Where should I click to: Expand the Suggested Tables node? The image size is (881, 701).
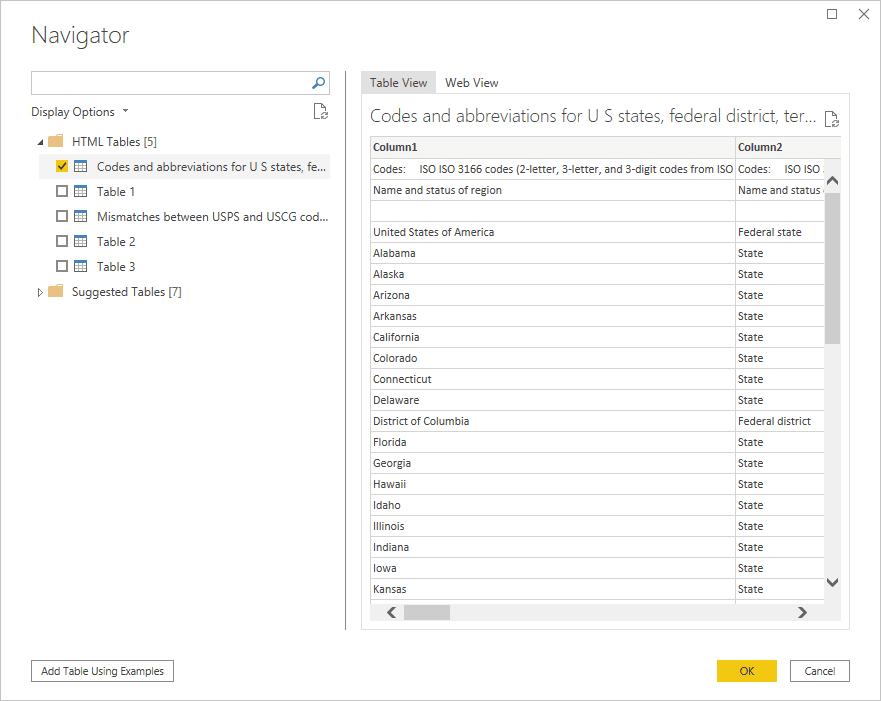(x=40, y=292)
